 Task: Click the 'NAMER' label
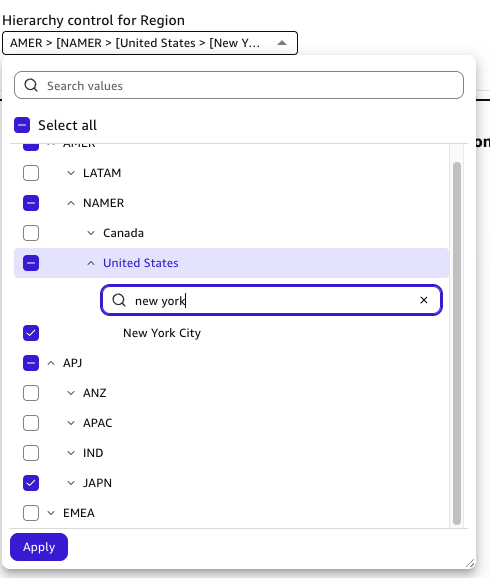tap(104, 203)
